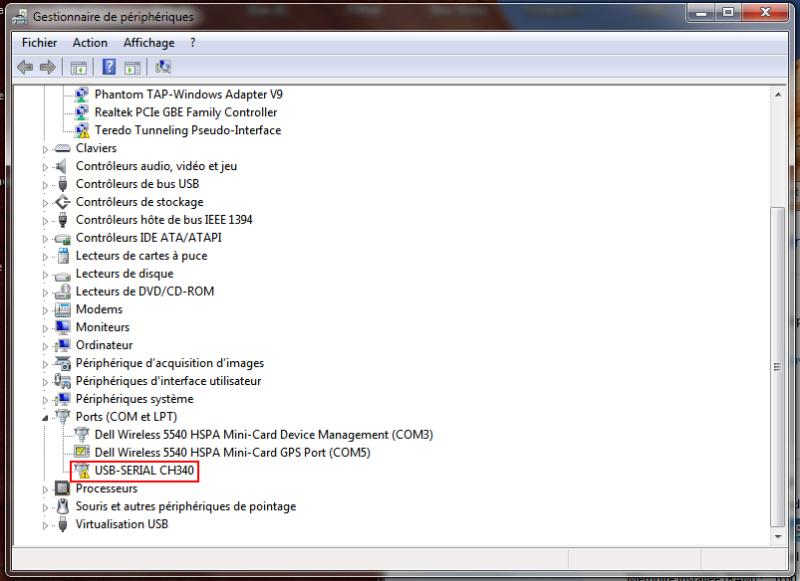Click the Teredo Tunneling Pseudo-Interface warning icon

coord(82,130)
